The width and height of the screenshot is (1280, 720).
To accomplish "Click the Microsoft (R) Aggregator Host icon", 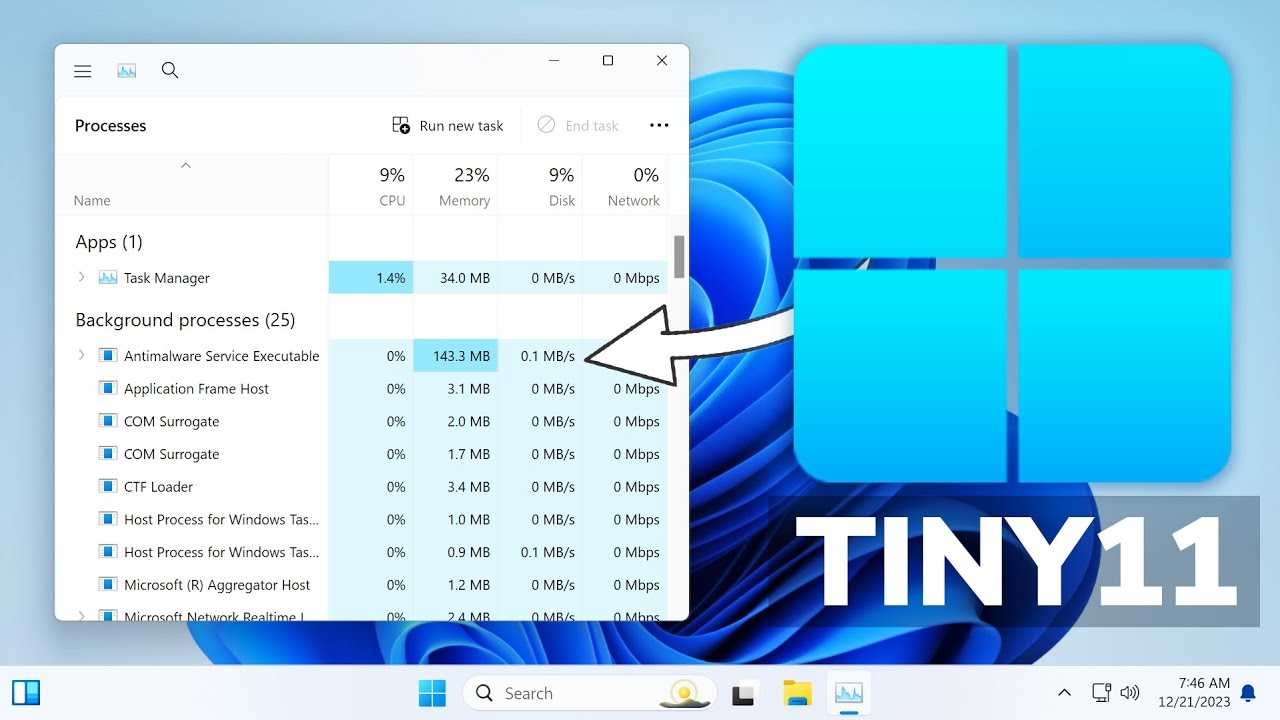I will (x=108, y=584).
